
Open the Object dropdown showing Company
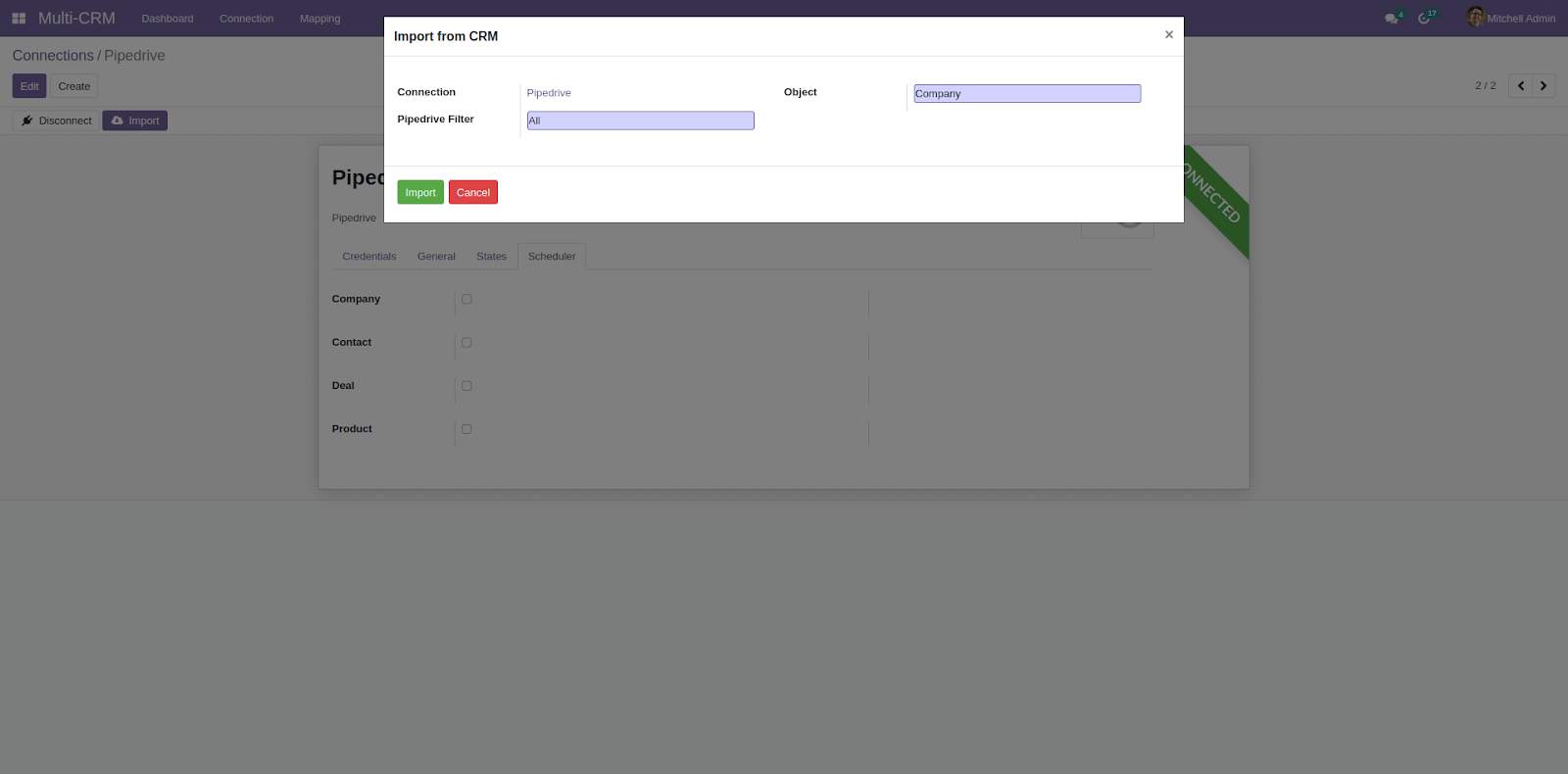click(1027, 93)
